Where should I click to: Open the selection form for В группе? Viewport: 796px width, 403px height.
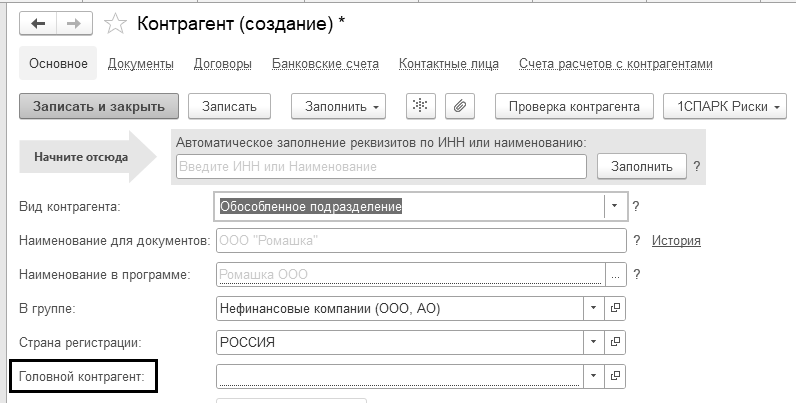click(x=616, y=309)
